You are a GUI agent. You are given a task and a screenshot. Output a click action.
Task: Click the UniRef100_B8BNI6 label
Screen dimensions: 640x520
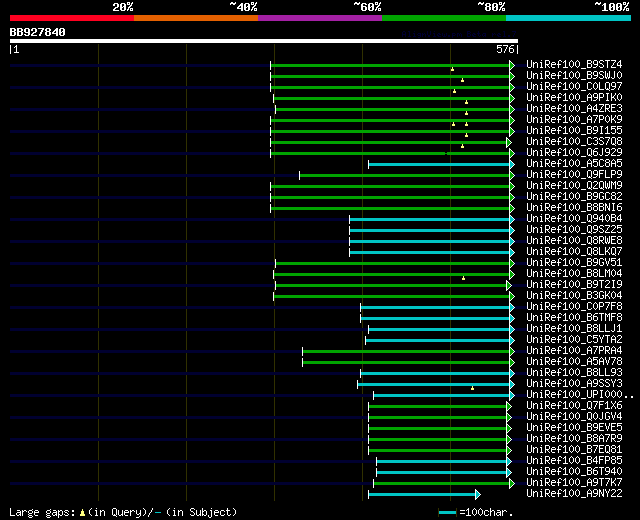coord(574,208)
